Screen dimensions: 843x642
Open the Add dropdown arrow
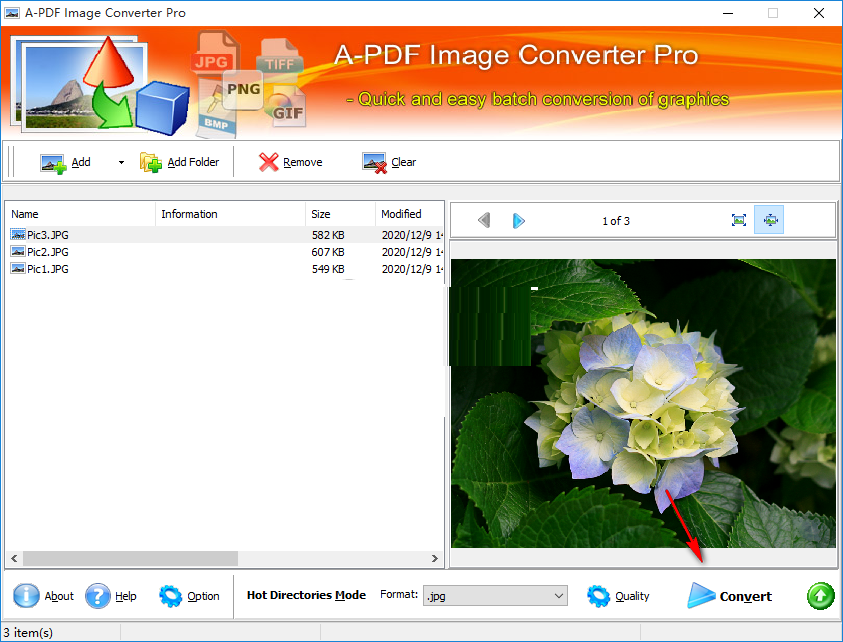click(x=122, y=162)
